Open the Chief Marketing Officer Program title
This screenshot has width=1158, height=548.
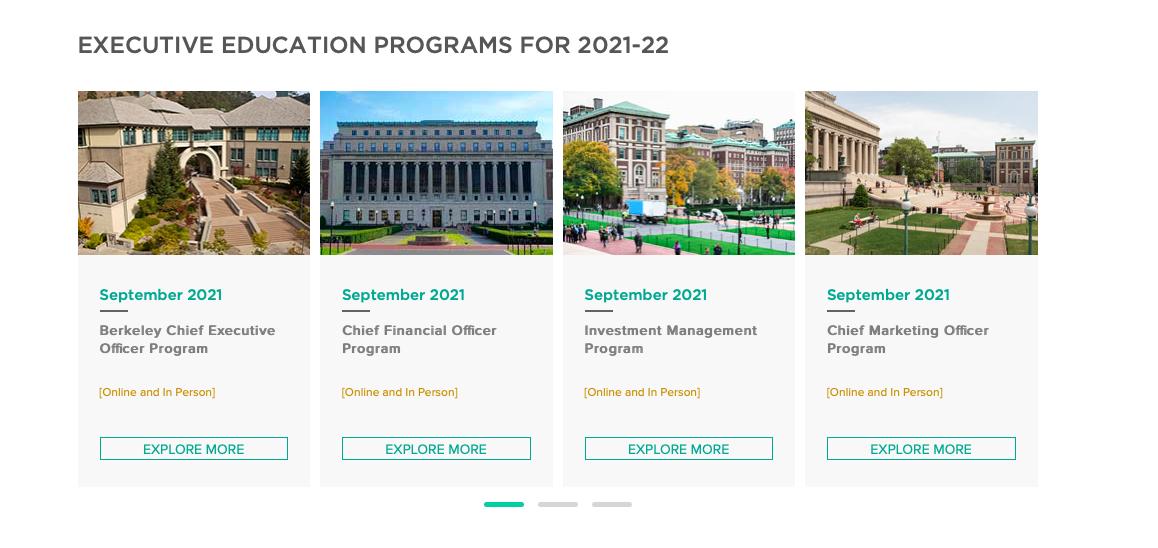(908, 340)
